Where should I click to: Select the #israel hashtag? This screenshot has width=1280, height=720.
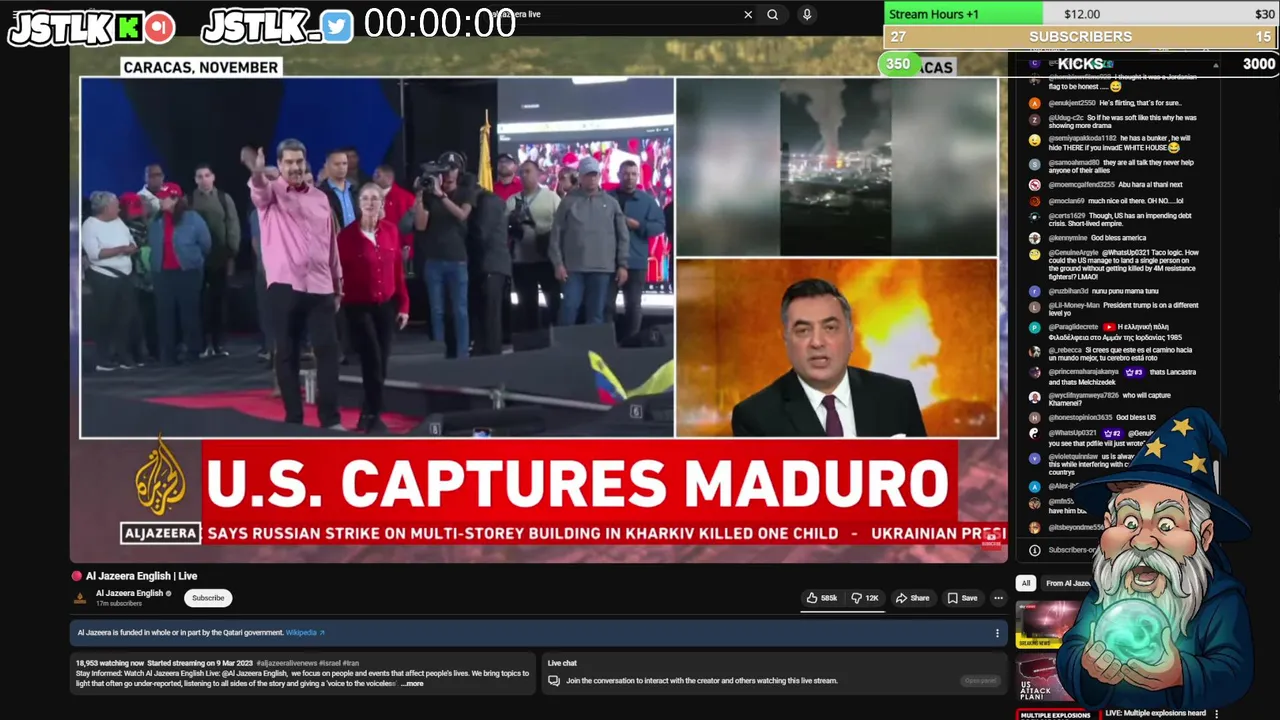[331, 663]
